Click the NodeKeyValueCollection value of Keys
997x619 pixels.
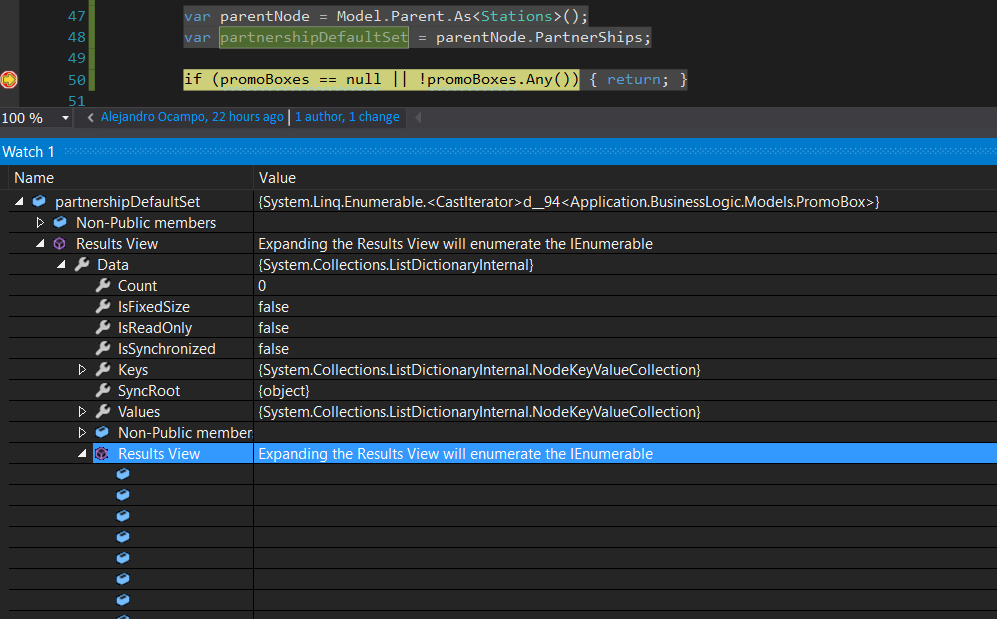point(479,369)
